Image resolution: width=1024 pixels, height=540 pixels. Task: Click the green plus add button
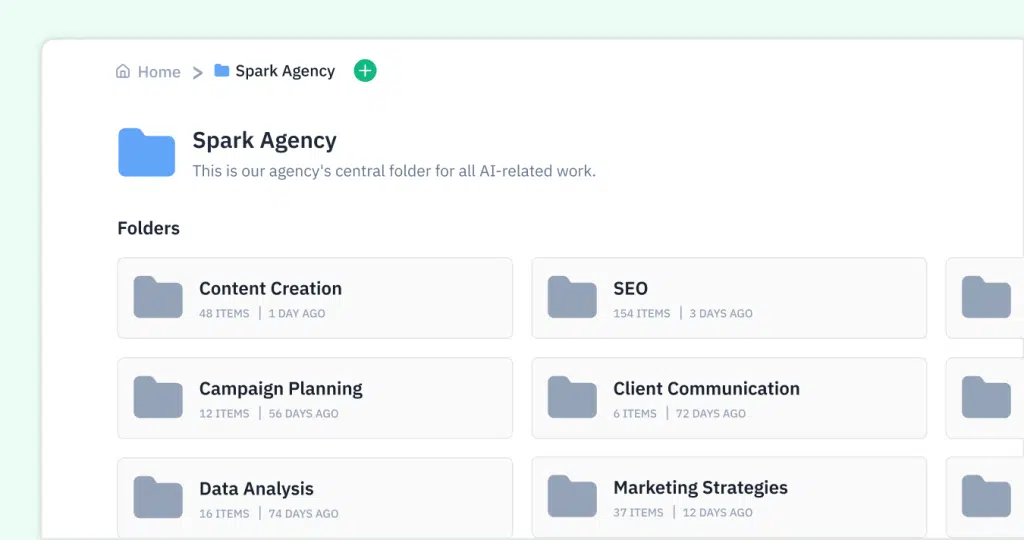(365, 71)
